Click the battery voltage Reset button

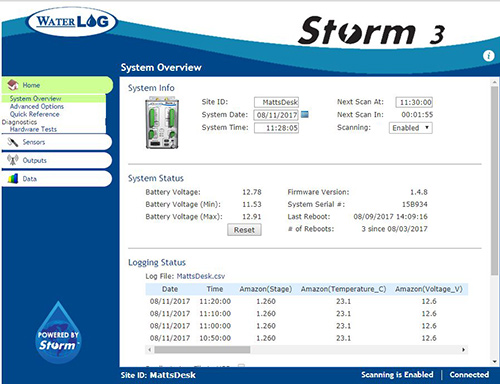point(244,230)
